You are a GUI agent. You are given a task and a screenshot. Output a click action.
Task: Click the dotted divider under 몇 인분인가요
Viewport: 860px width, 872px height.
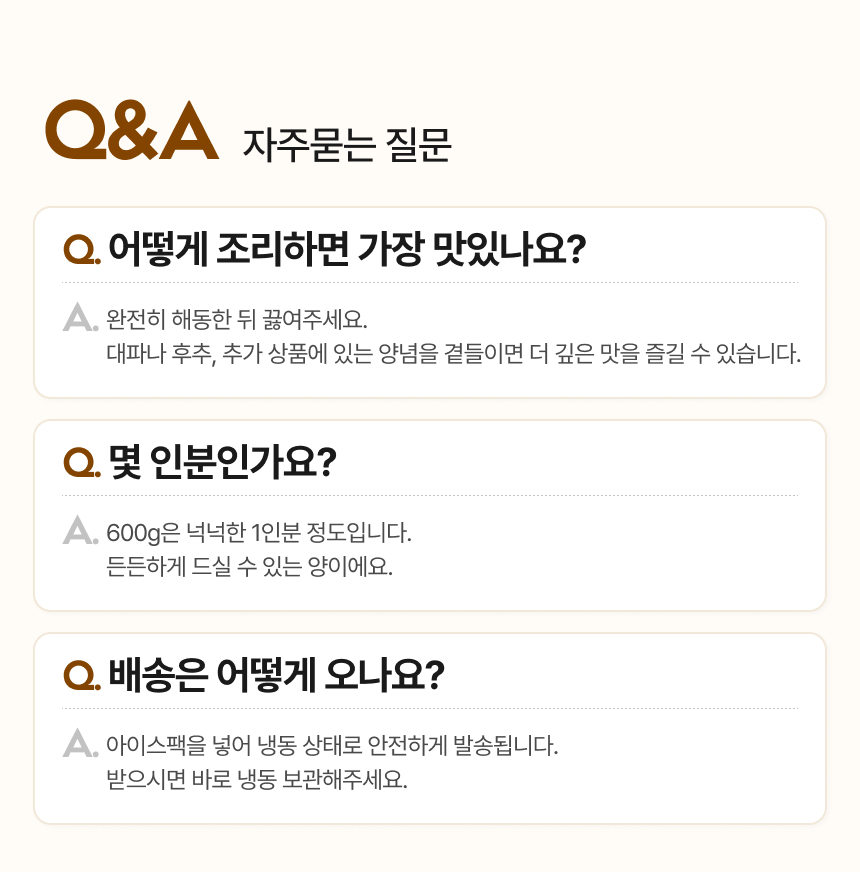point(430,496)
